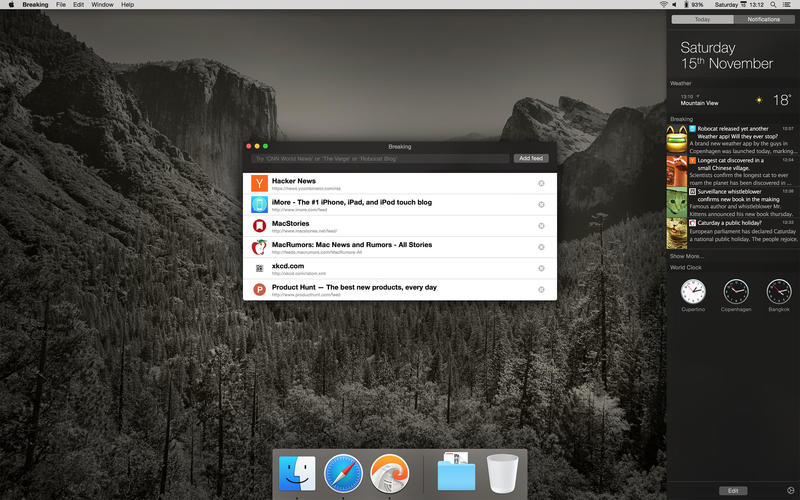Click Edit in Notification Center
The height and width of the screenshot is (500, 800).
point(732,490)
